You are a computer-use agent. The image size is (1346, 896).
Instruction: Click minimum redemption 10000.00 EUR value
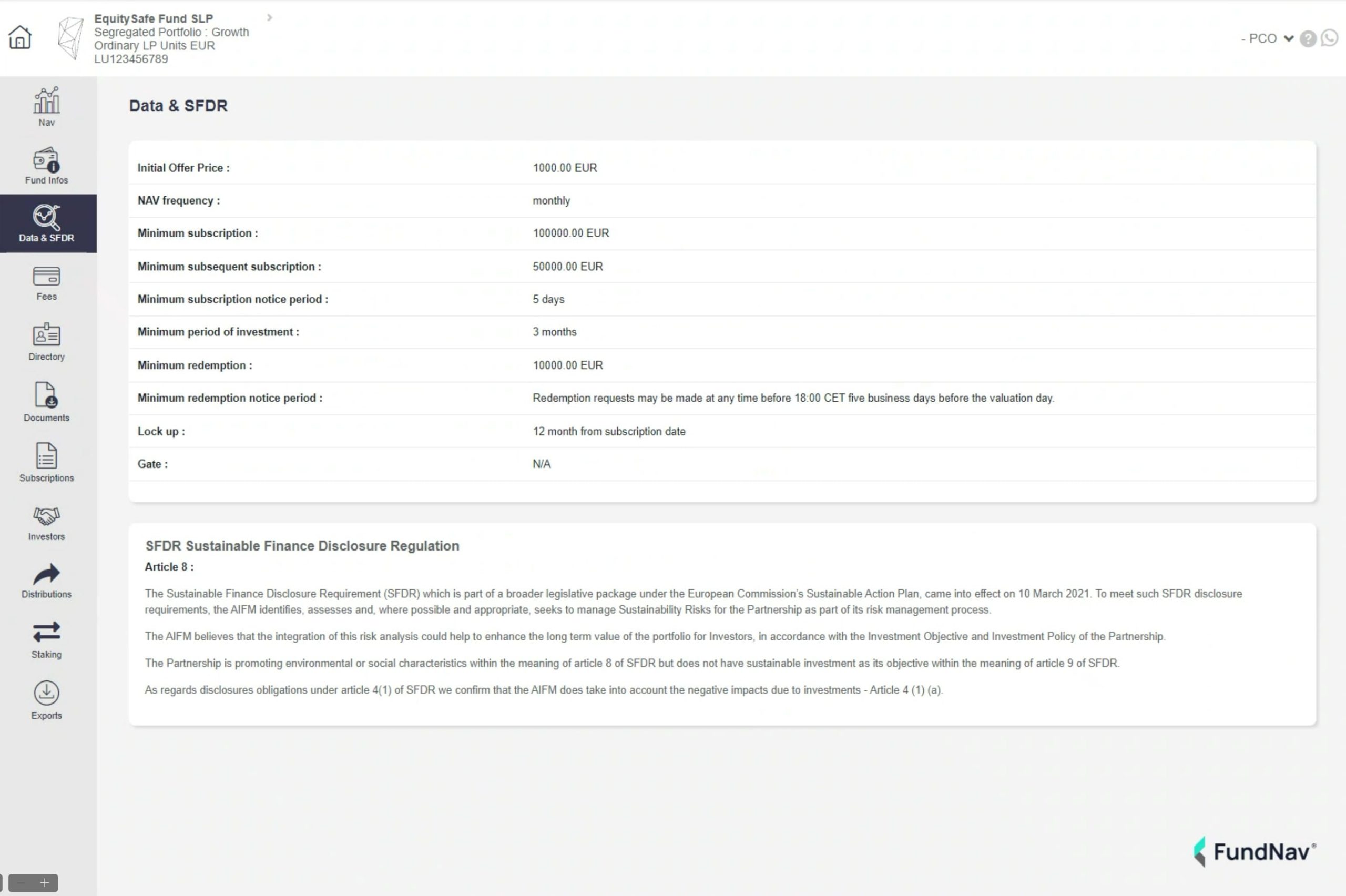point(567,365)
